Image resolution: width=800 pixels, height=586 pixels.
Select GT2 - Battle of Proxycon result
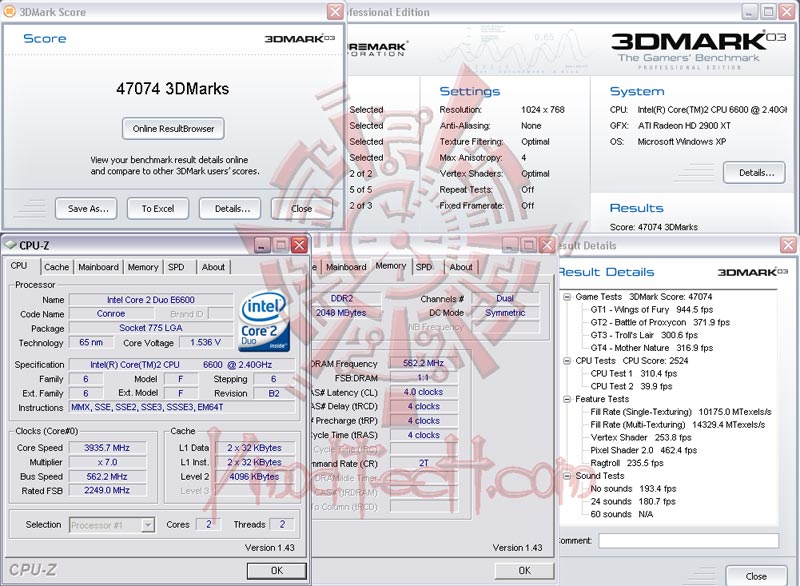coord(660,322)
